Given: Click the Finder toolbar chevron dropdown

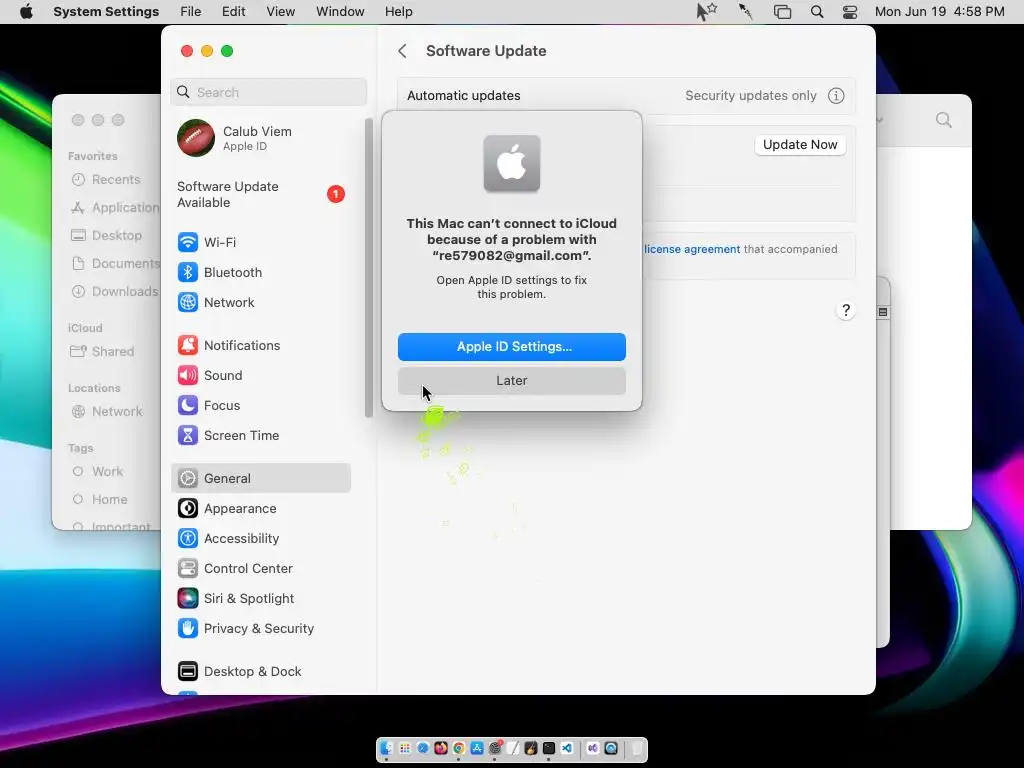Looking at the screenshot, I should coord(880,120).
